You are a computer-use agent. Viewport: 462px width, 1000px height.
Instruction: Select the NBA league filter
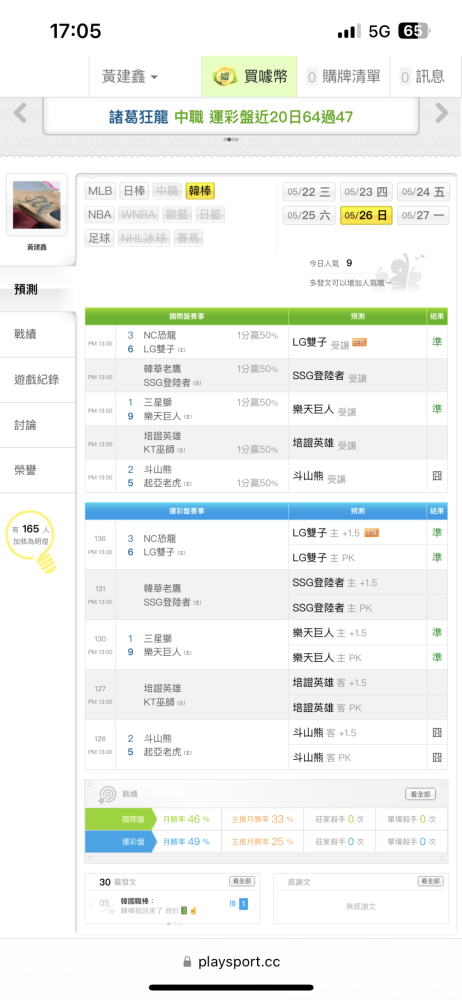100,215
